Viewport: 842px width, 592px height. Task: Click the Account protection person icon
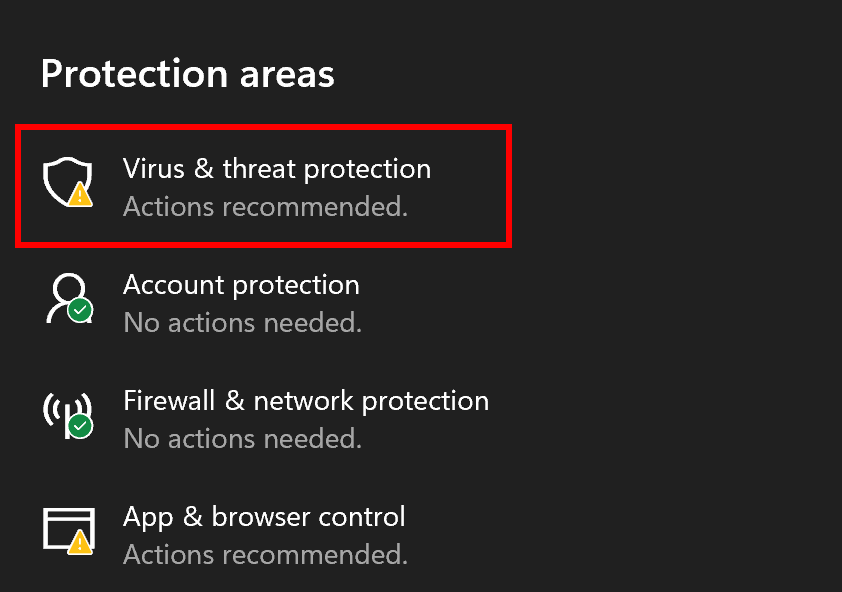[66, 297]
